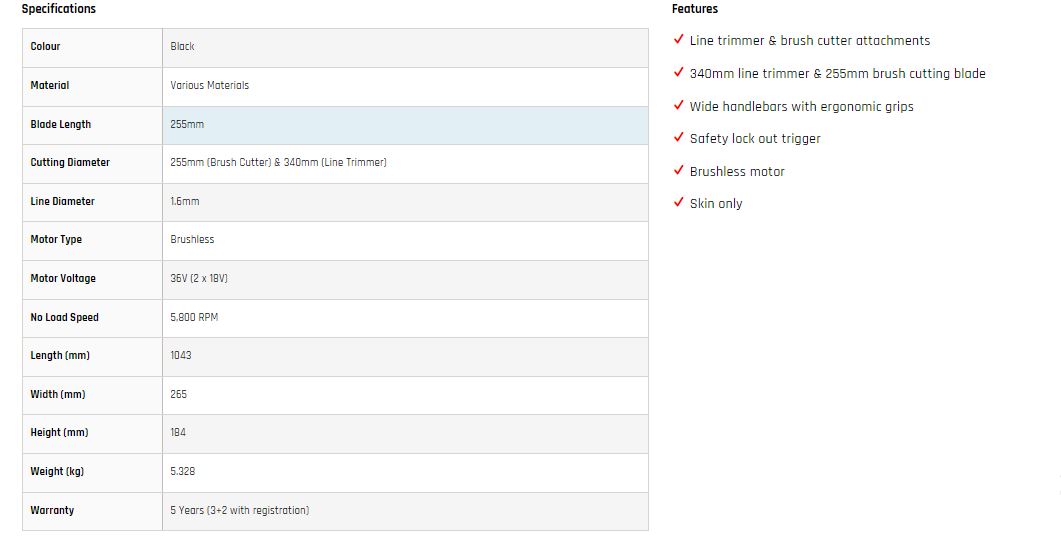Image resolution: width=1061 pixels, height=536 pixels.
Task: Select the Specifications heading
Action: pos(59,9)
